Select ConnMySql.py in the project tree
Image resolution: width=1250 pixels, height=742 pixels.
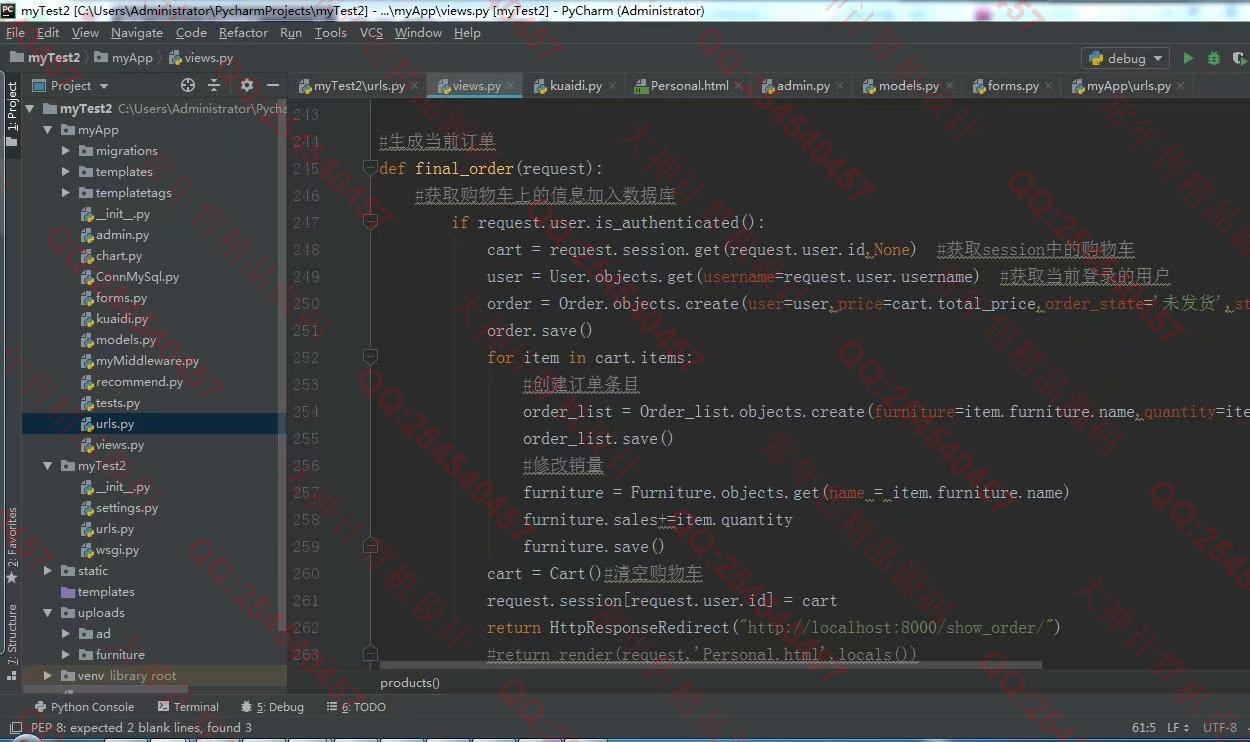(x=137, y=277)
